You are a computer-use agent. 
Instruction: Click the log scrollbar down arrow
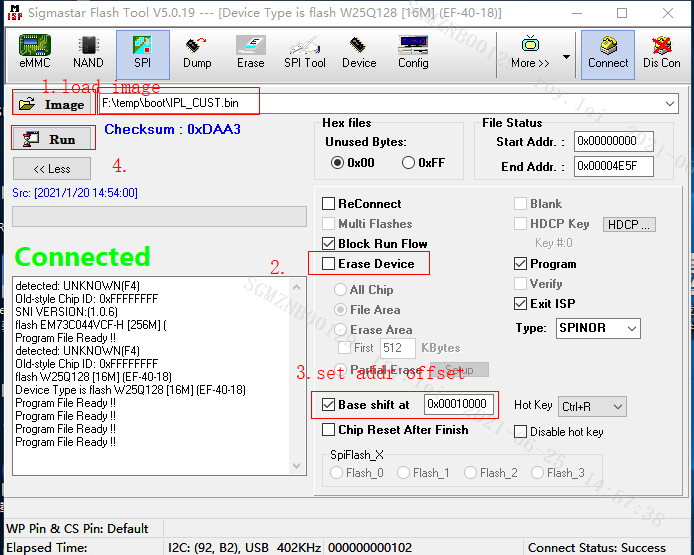(297, 466)
